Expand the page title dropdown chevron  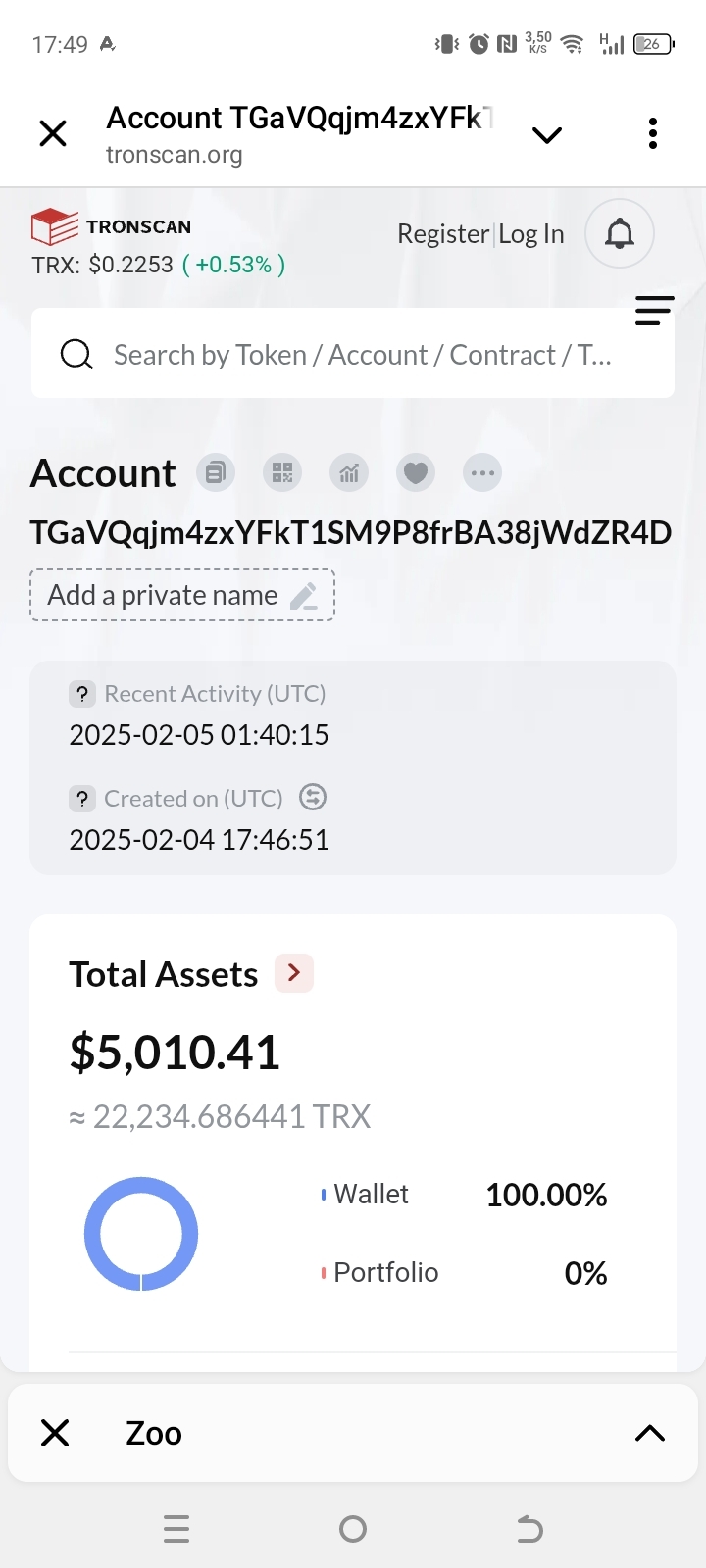pyautogui.click(x=547, y=135)
